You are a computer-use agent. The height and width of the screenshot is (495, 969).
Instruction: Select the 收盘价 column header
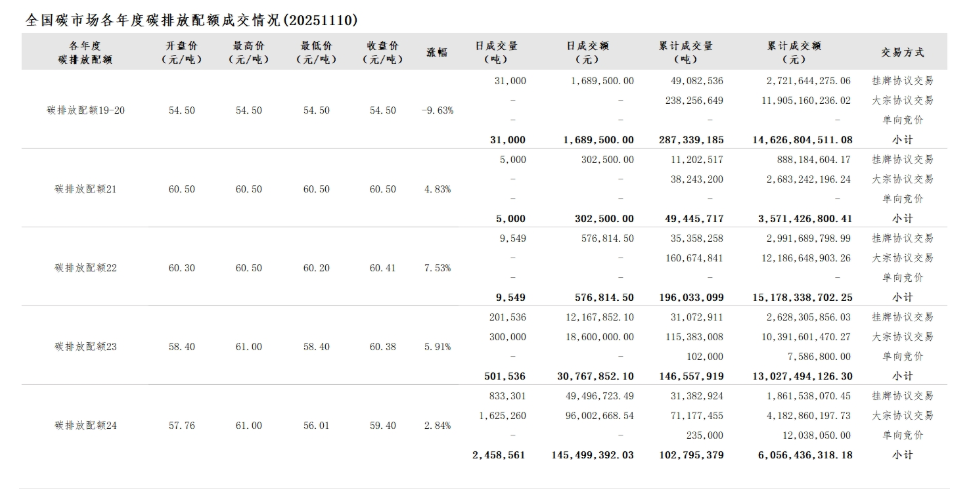tap(382, 53)
